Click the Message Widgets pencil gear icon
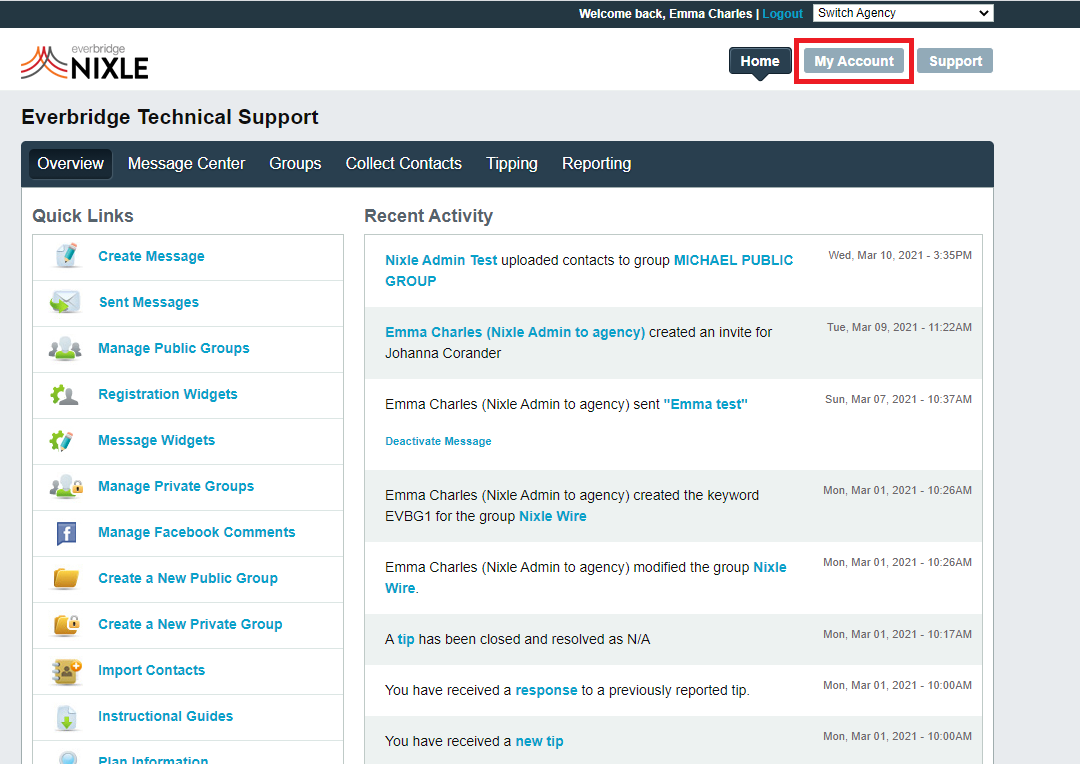Screen dimensions: 1080x764 coord(62,440)
